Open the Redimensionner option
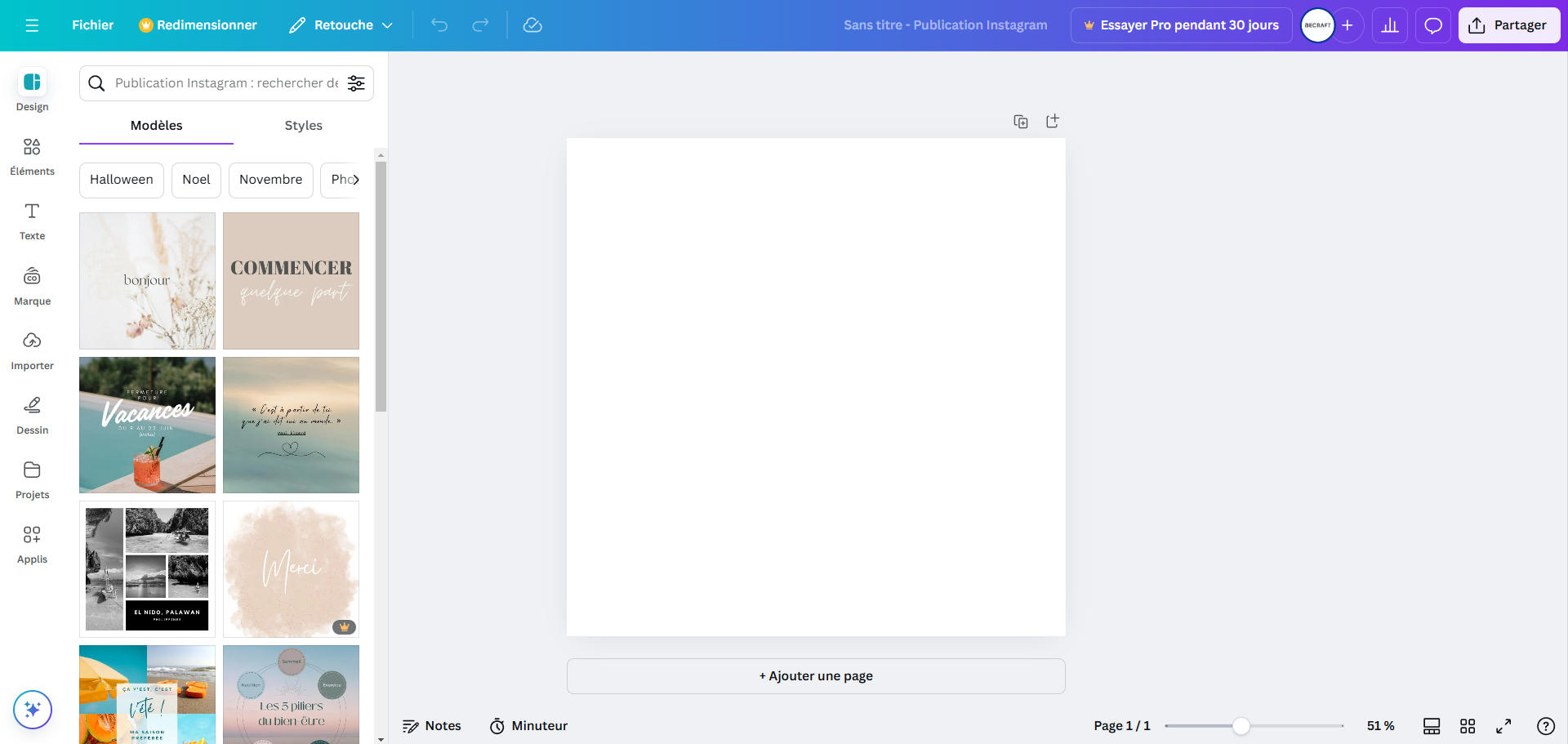 click(198, 25)
